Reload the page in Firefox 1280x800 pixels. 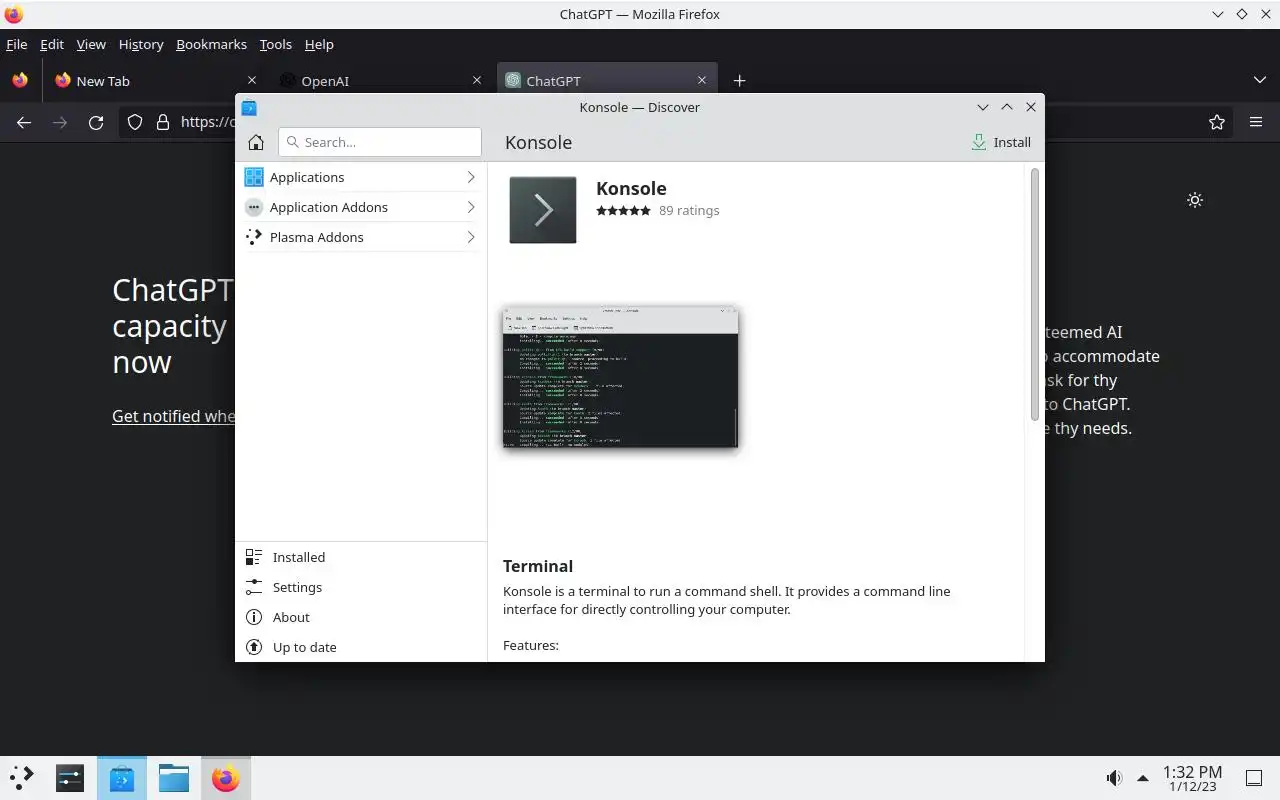point(96,122)
